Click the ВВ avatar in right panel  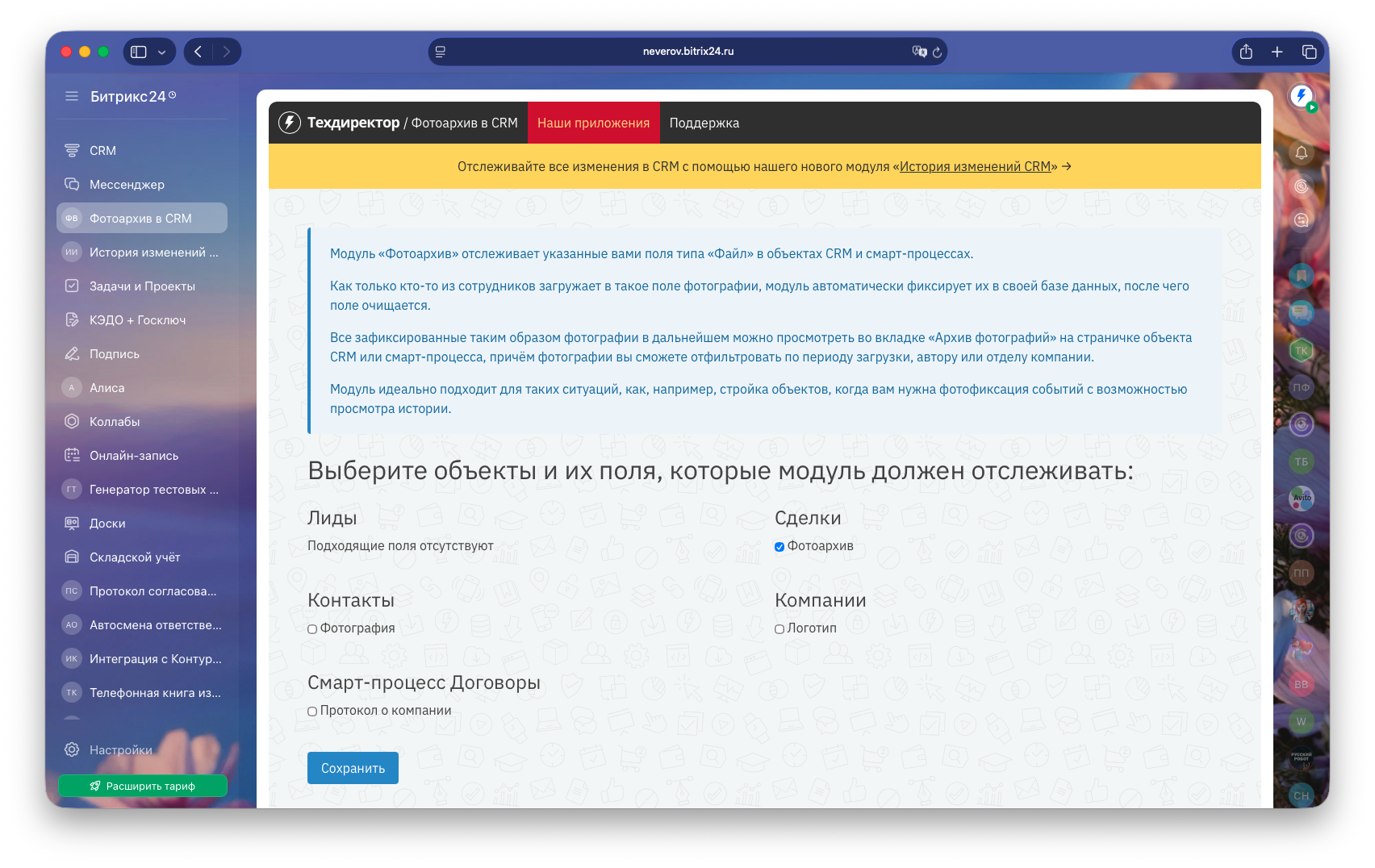point(1302,685)
